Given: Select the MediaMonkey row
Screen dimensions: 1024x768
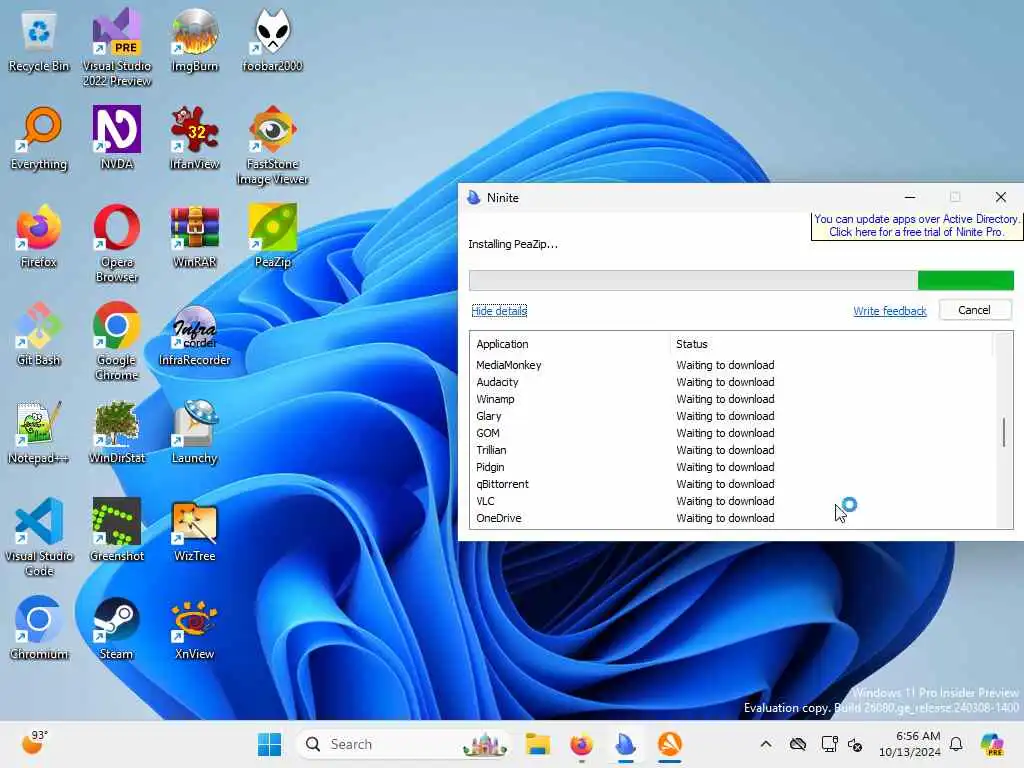Looking at the screenshot, I should point(731,365).
